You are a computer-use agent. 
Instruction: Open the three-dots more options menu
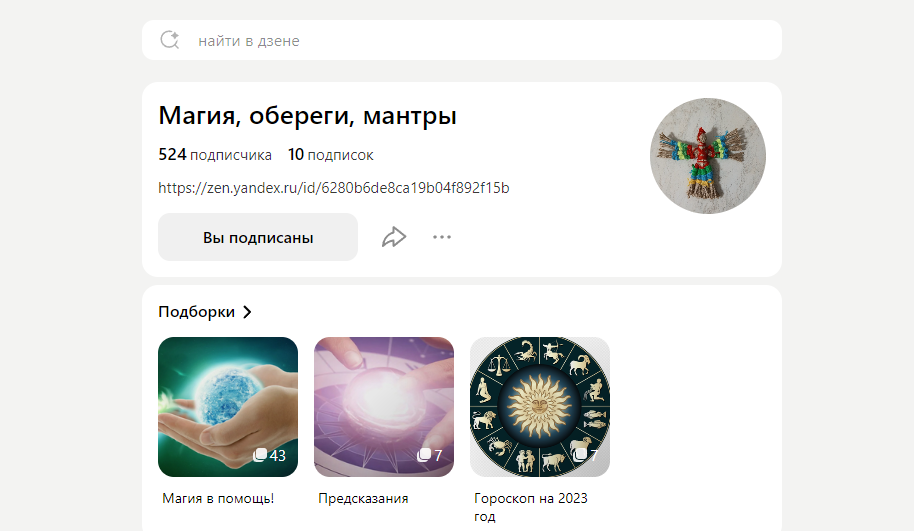pos(442,237)
